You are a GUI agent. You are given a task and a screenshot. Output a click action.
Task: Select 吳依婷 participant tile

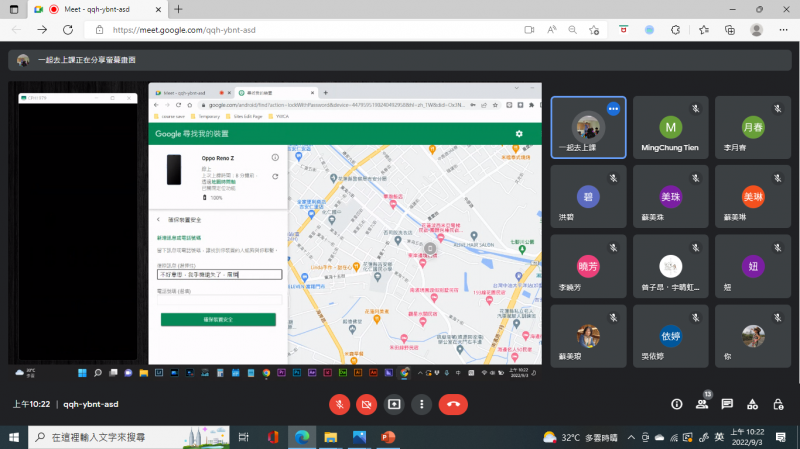[670, 336]
